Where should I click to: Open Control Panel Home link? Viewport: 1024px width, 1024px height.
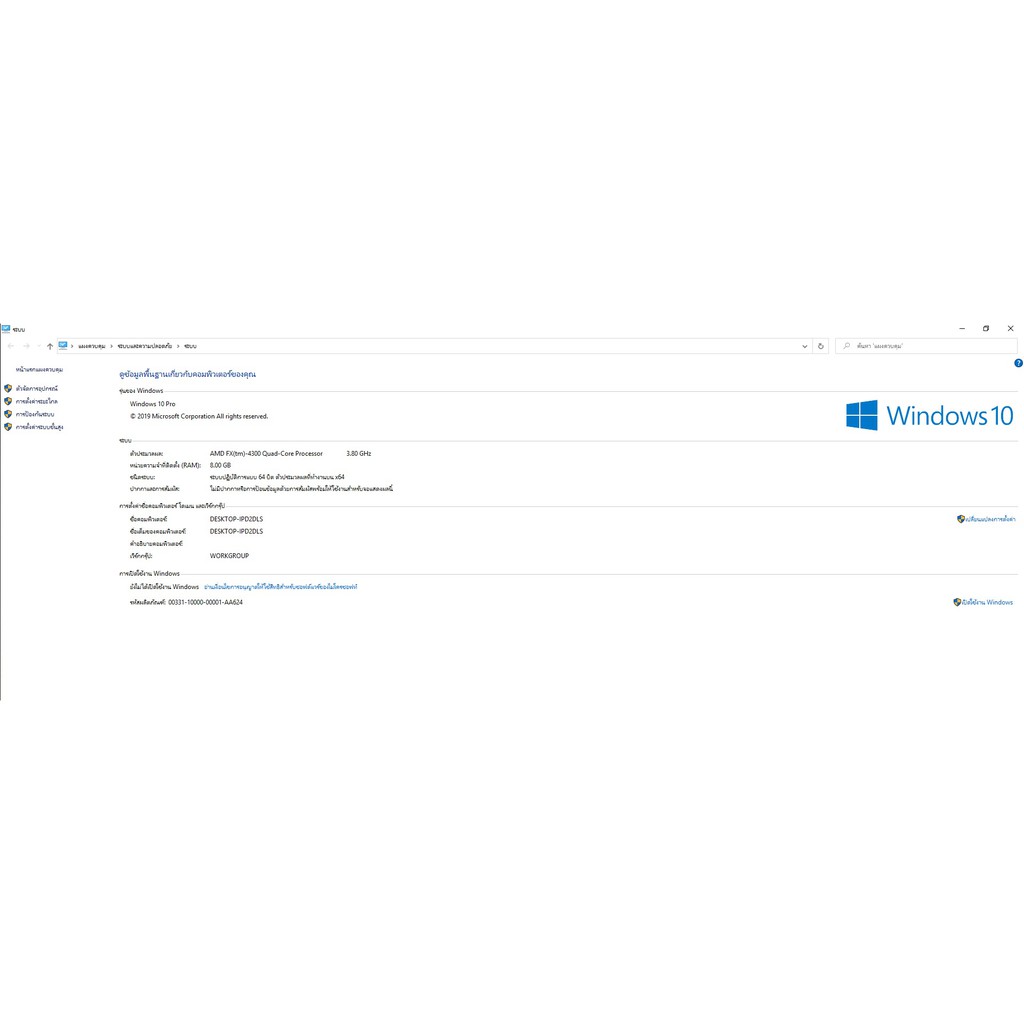point(40,370)
